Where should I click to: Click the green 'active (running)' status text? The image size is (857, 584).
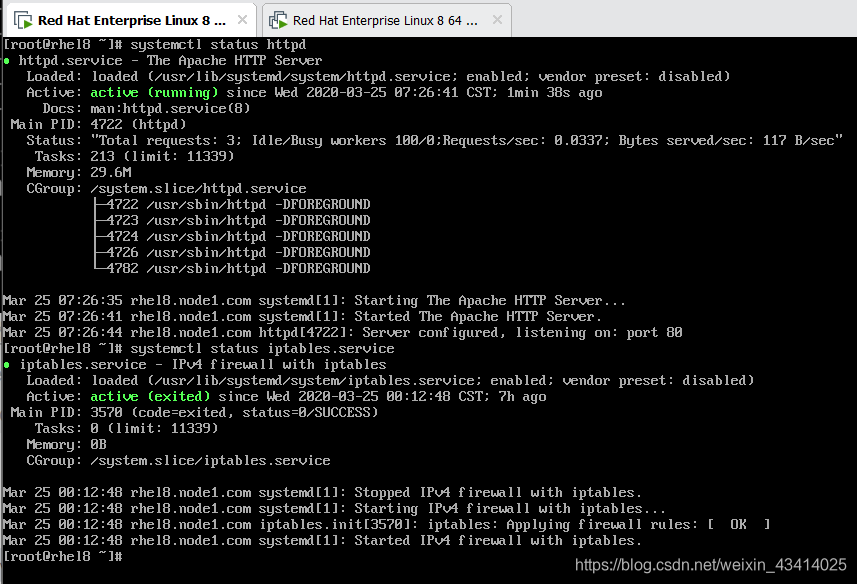[x=154, y=92]
